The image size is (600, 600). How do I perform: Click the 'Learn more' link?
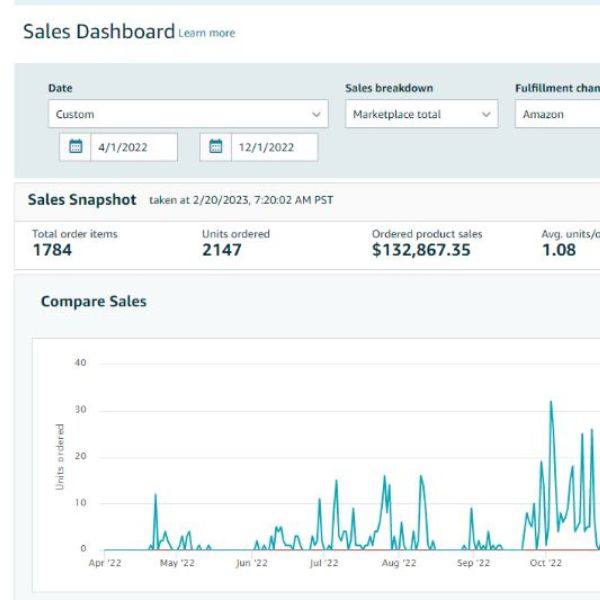[x=207, y=33]
